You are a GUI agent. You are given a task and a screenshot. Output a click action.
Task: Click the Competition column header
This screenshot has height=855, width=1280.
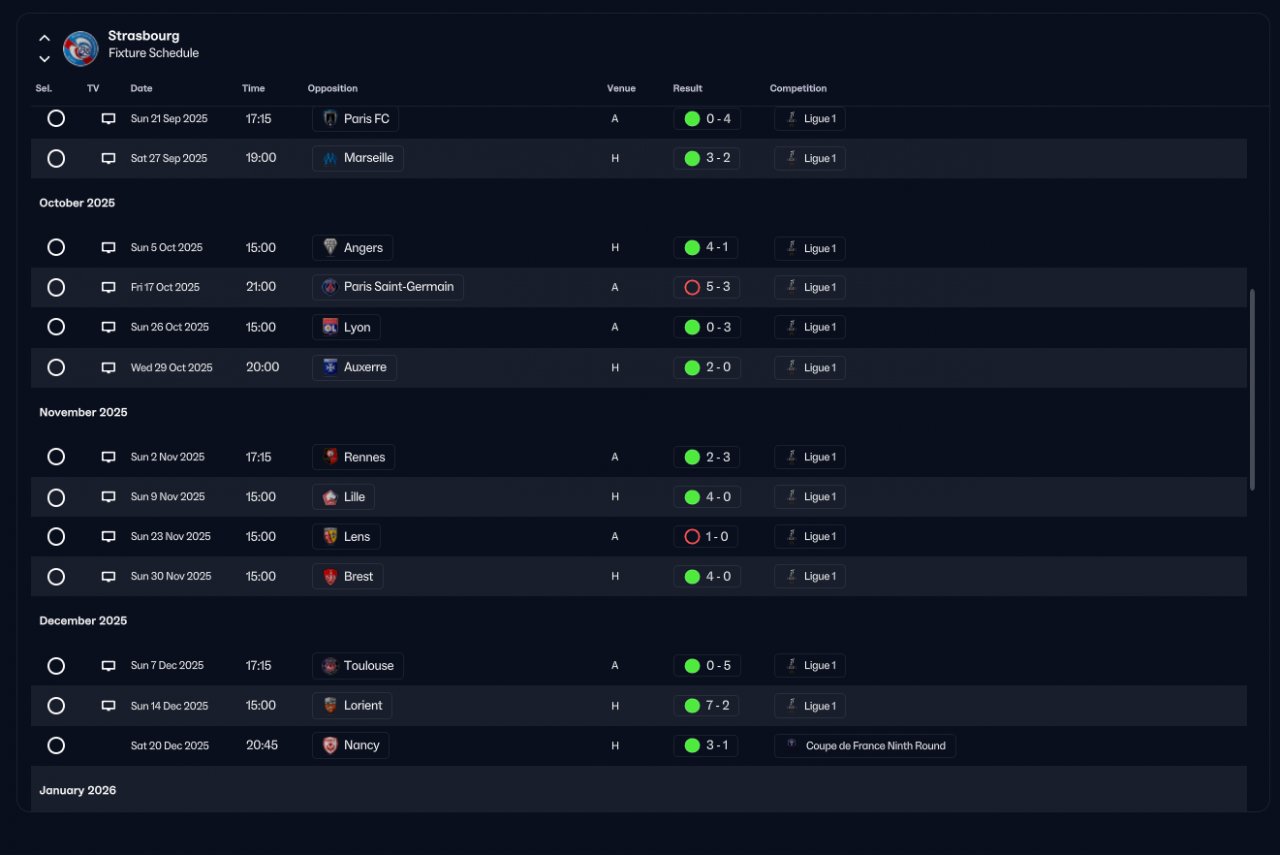pos(798,88)
